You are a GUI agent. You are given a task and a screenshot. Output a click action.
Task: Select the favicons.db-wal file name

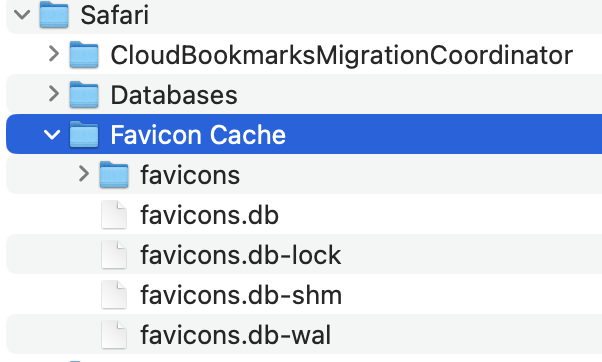[235, 335]
